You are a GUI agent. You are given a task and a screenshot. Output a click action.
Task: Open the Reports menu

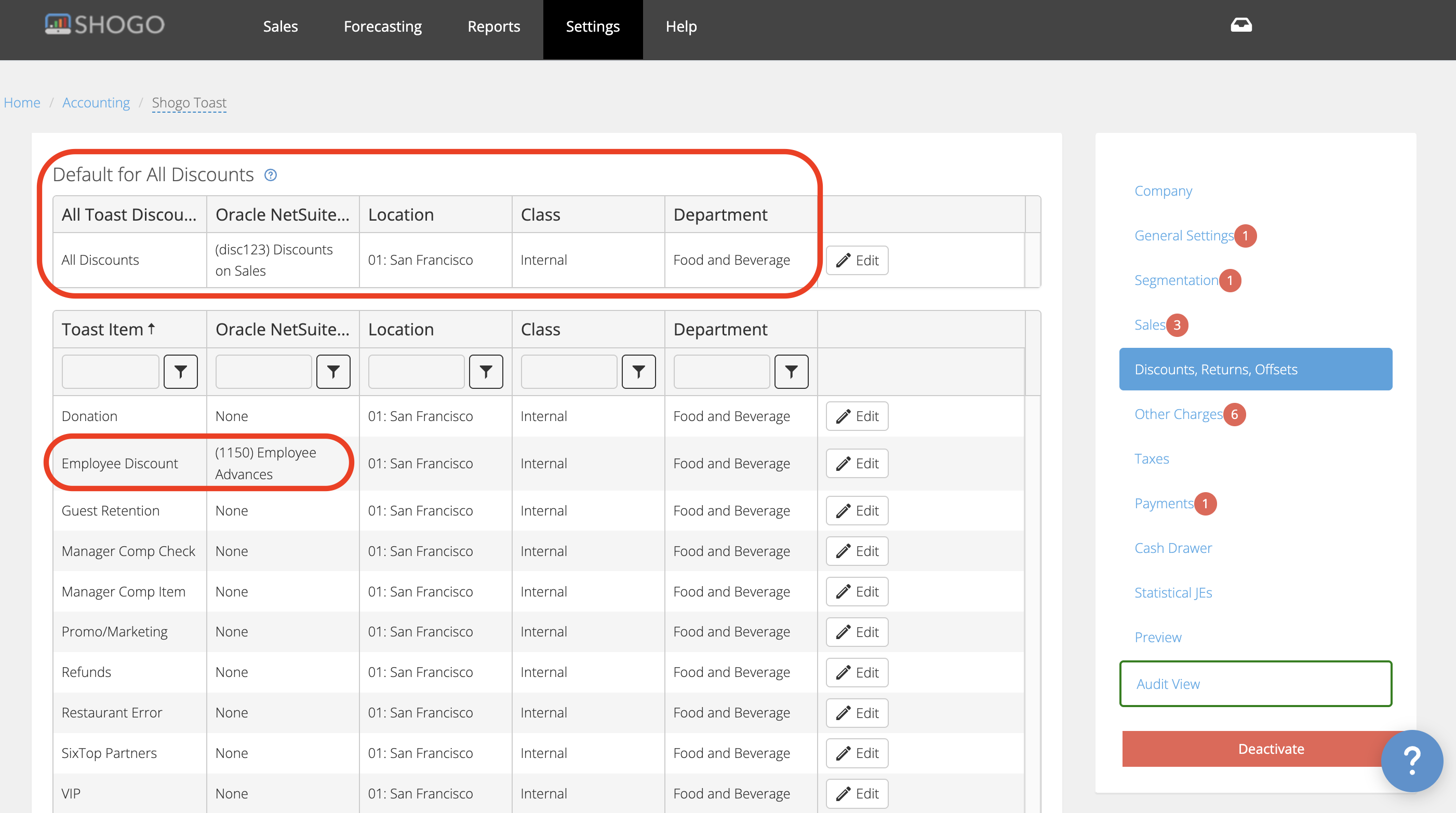coord(493,26)
